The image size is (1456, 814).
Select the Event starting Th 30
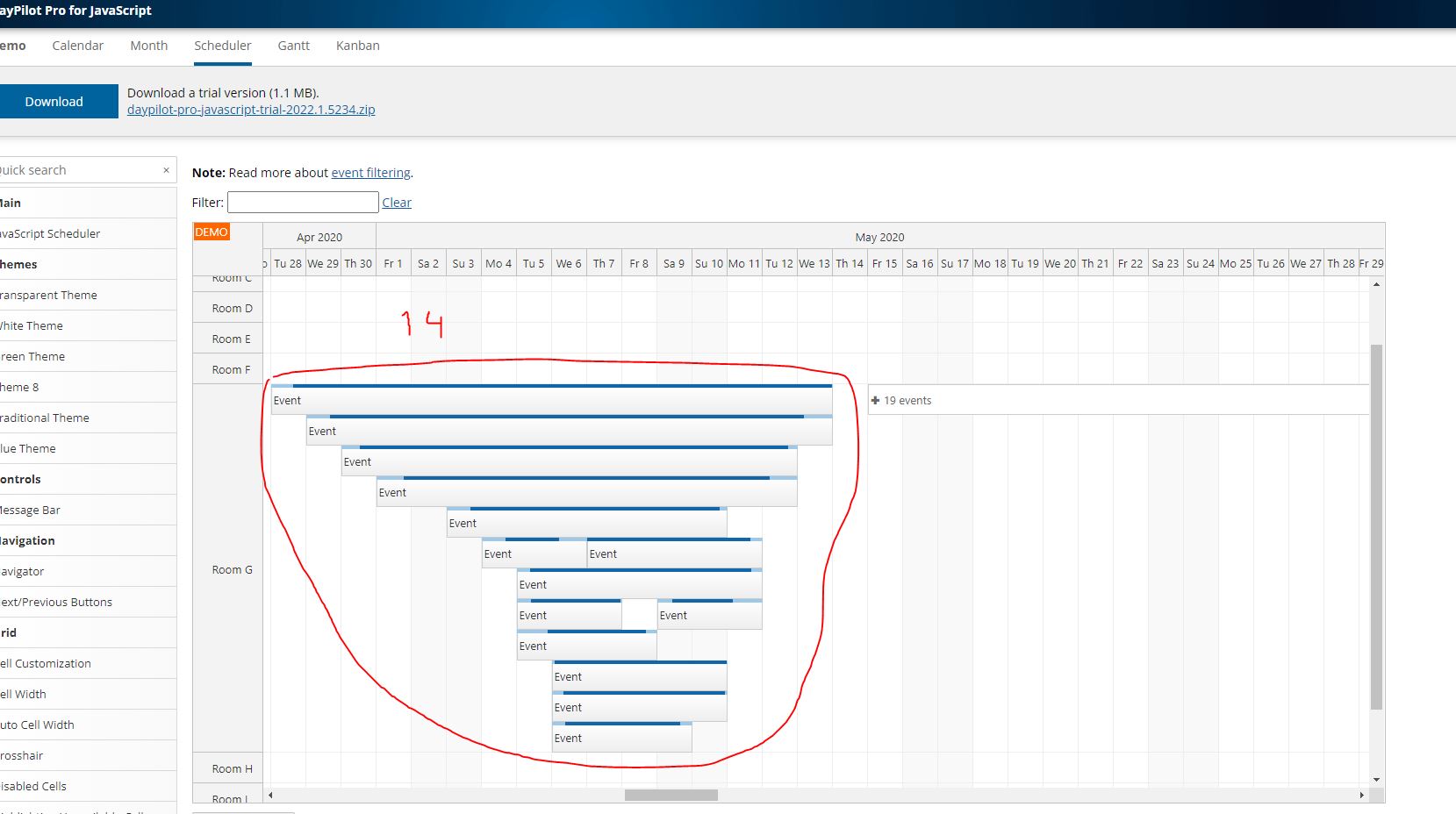tap(569, 461)
